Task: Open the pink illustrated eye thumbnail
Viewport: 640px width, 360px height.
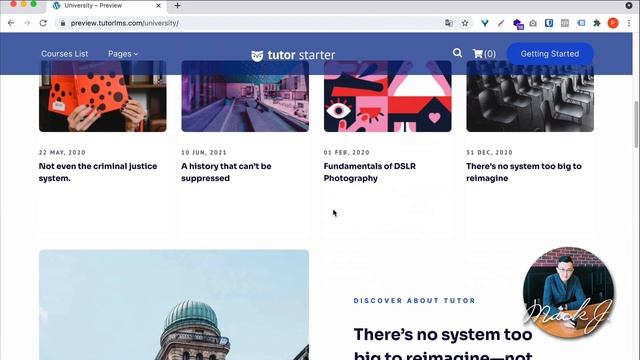Action: click(x=387, y=96)
